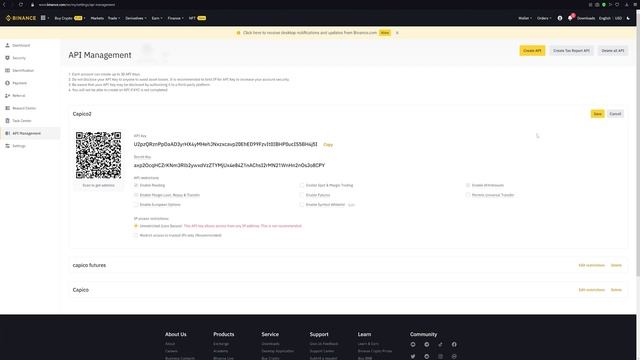
Task: Toggle dark mode moon icon
Action: tap(629, 18)
